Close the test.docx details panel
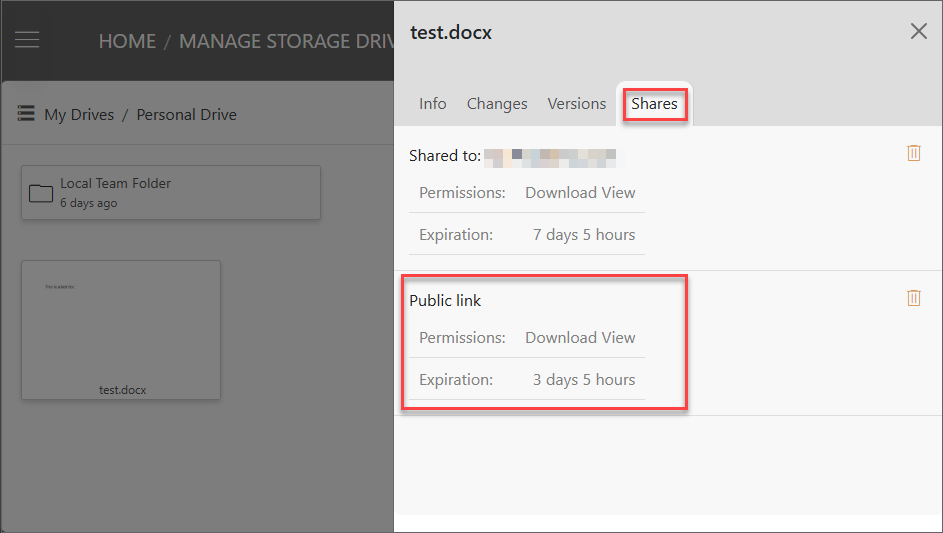This screenshot has width=943, height=533. click(x=918, y=31)
